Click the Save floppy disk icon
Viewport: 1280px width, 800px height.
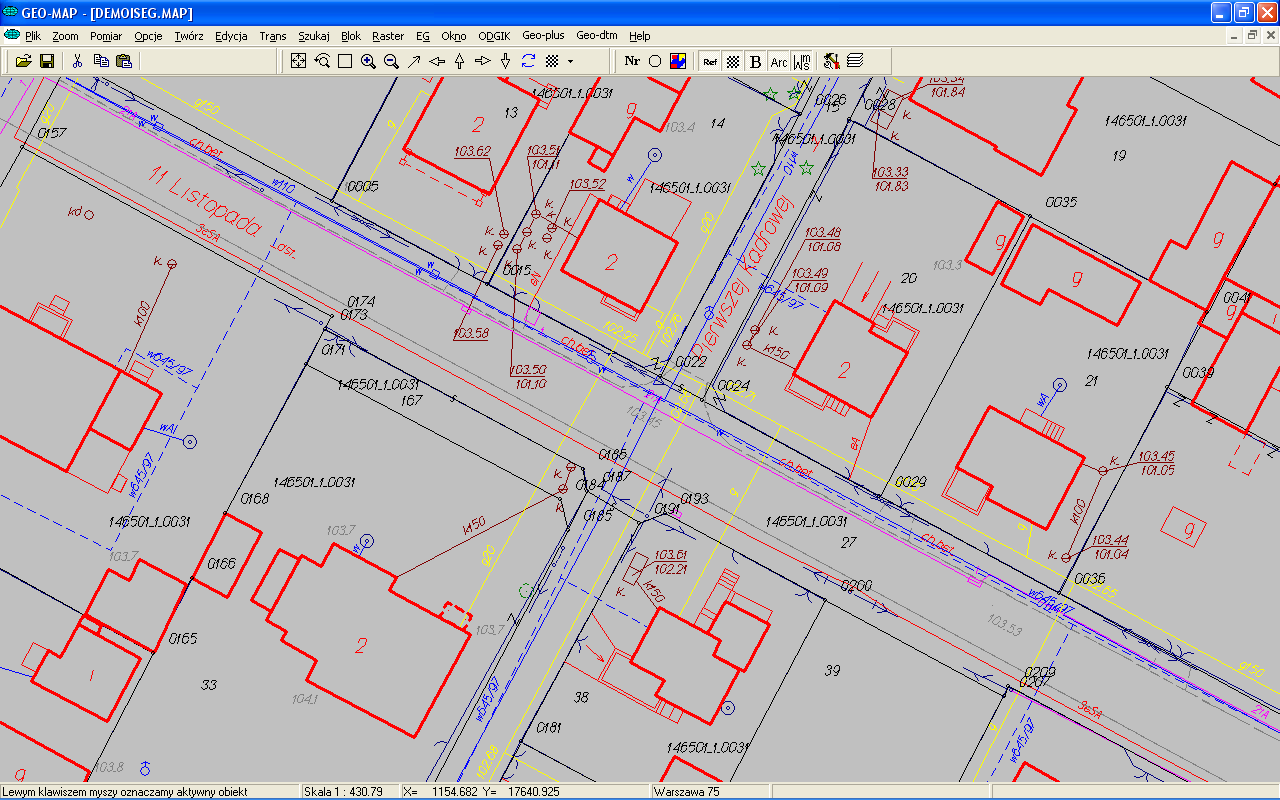pos(47,61)
